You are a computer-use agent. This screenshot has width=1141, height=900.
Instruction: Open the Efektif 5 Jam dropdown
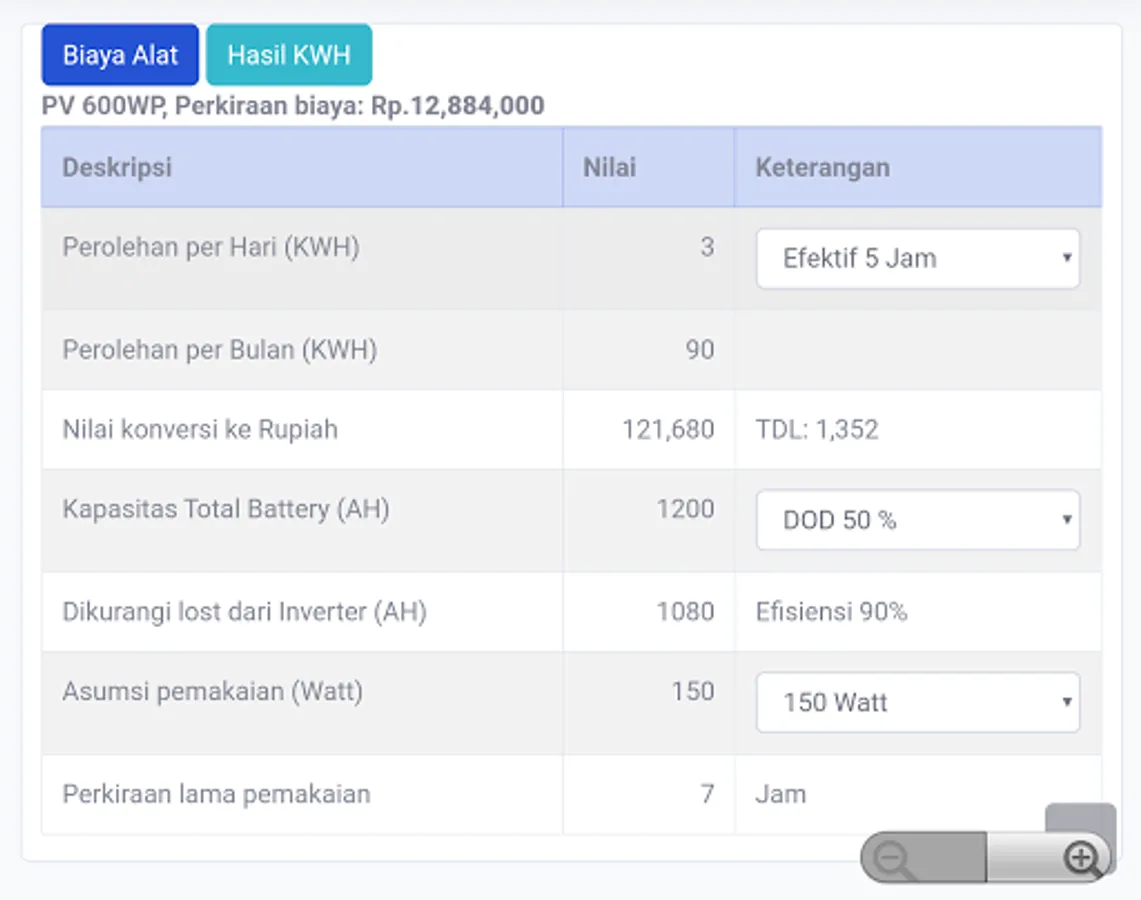917,259
